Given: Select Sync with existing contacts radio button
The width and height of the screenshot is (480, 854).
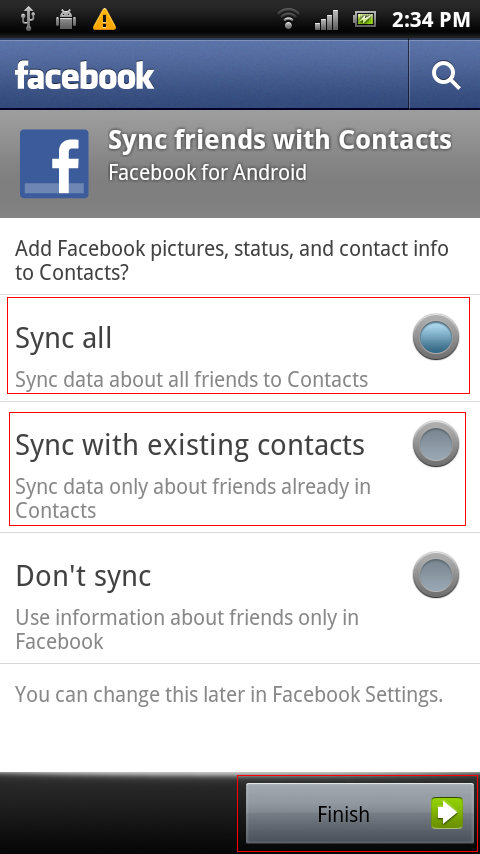Looking at the screenshot, I should [436, 443].
